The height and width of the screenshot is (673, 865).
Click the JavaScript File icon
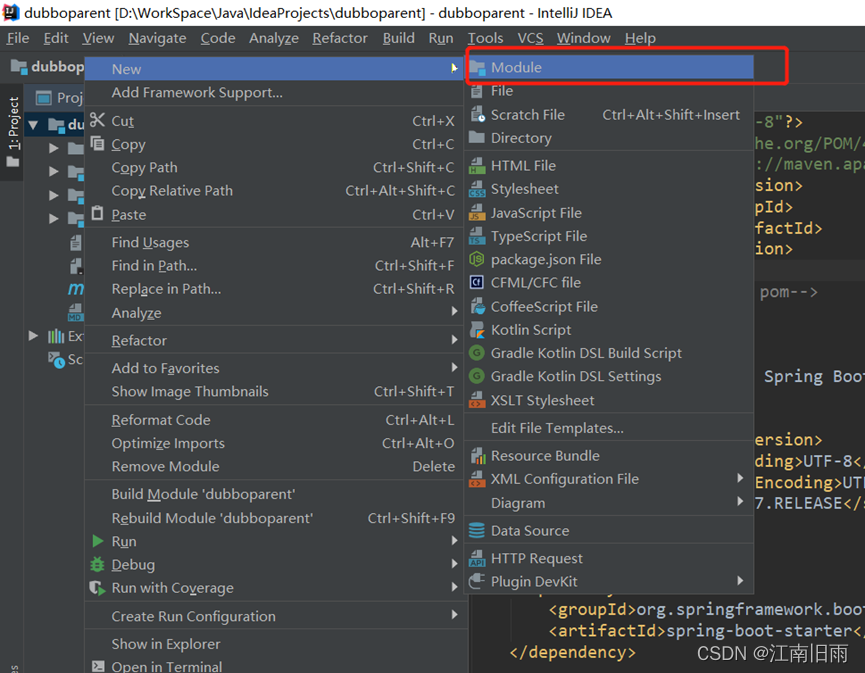click(477, 212)
